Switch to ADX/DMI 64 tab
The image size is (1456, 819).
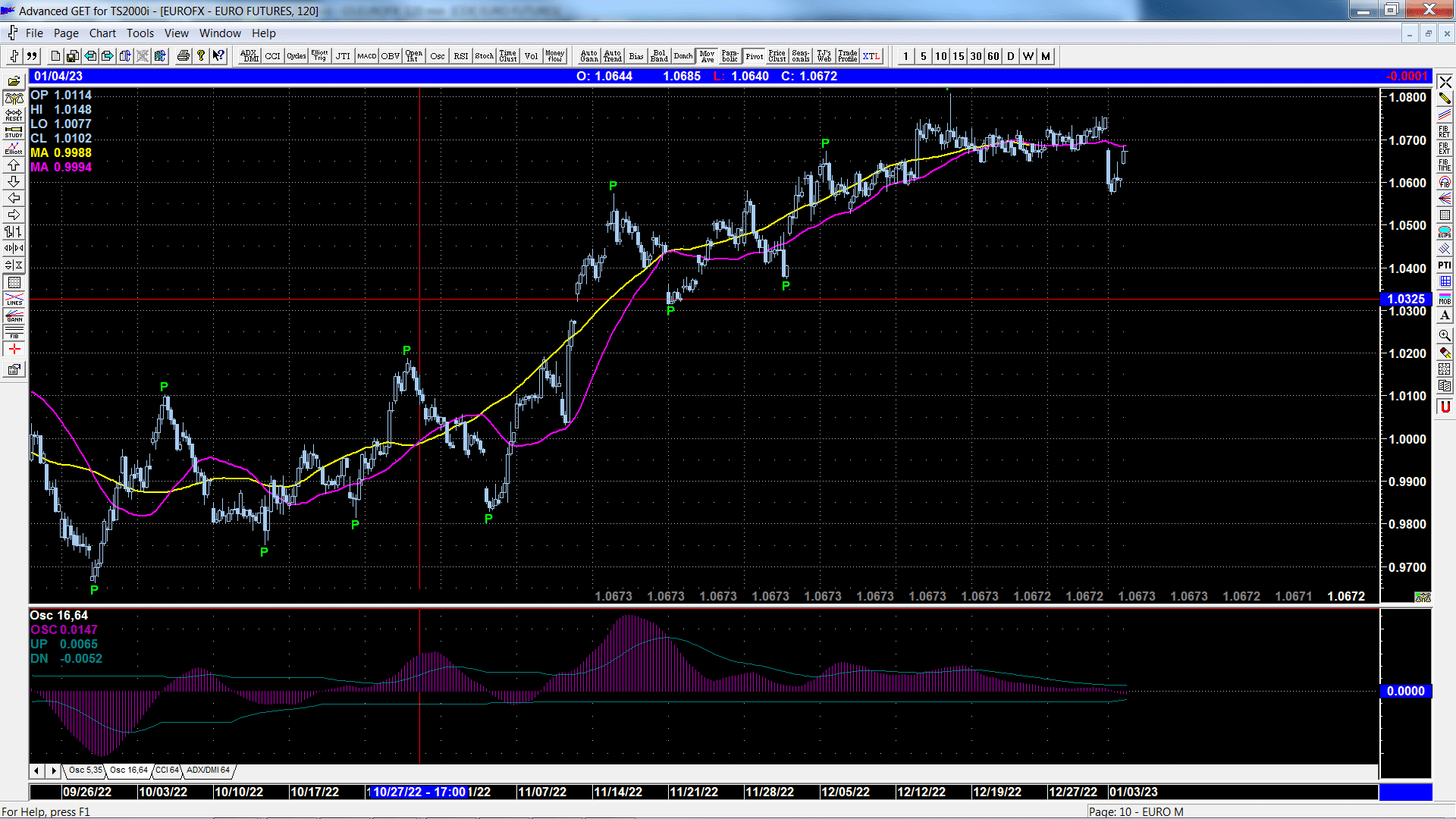pyautogui.click(x=209, y=770)
